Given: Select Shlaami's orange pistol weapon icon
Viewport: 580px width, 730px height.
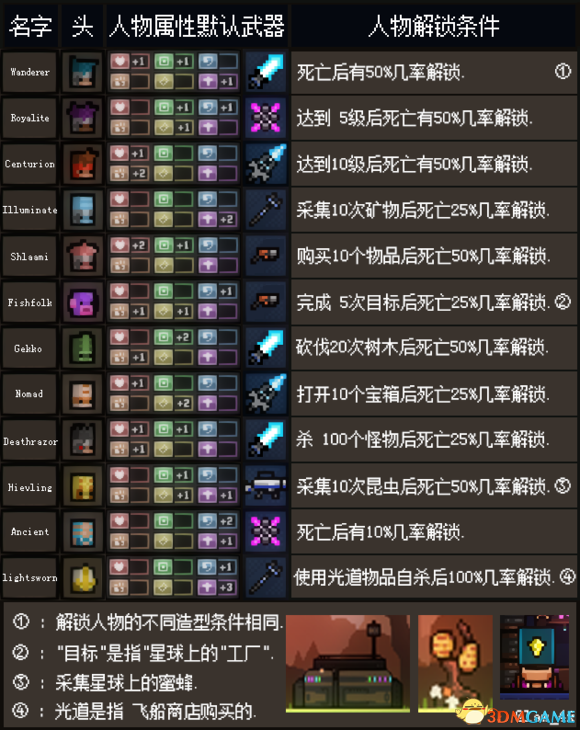Looking at the screenshot, I should point(265,256).
